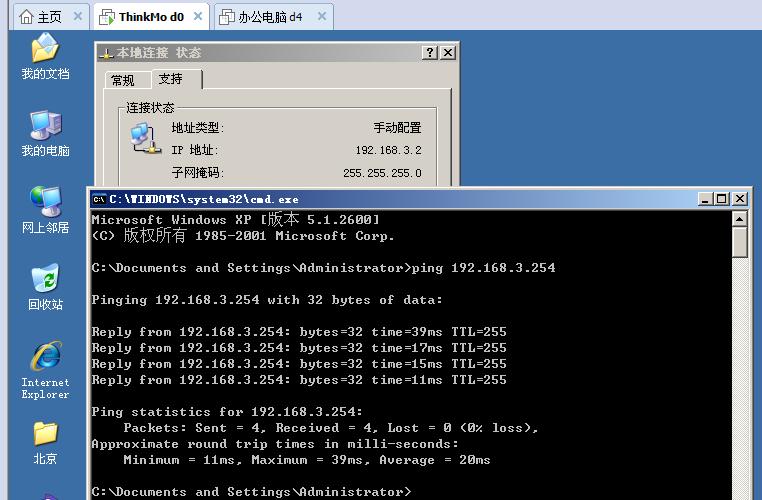Screen dimensions: 762x500
Task: Close the 办公电脑 d4 tab
Action: [x=322, y=17]
